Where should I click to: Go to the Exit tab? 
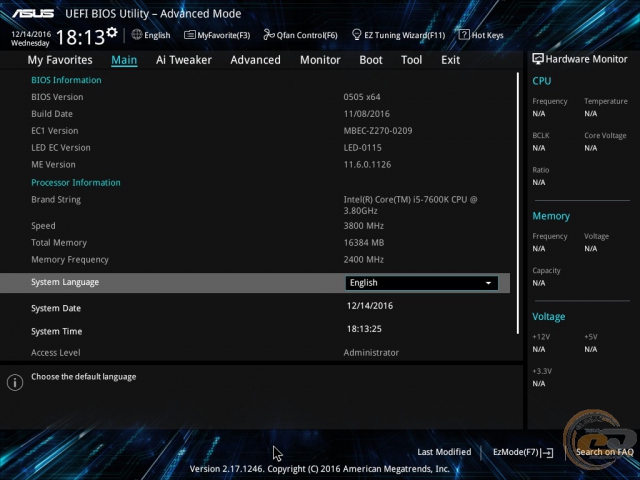(x=450, y=60)
